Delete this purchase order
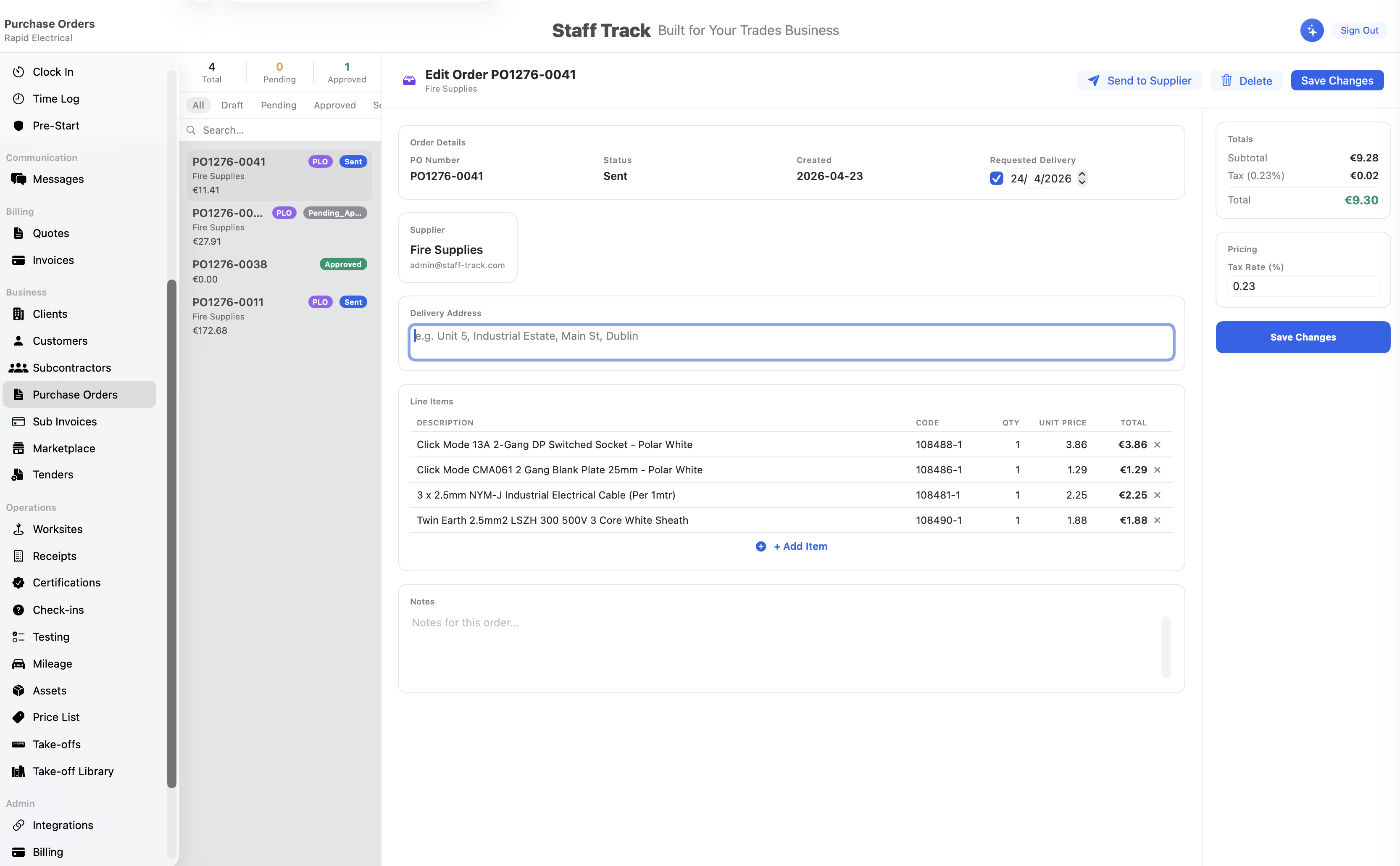1400x866 pixels. click(x=1246, y=81)
